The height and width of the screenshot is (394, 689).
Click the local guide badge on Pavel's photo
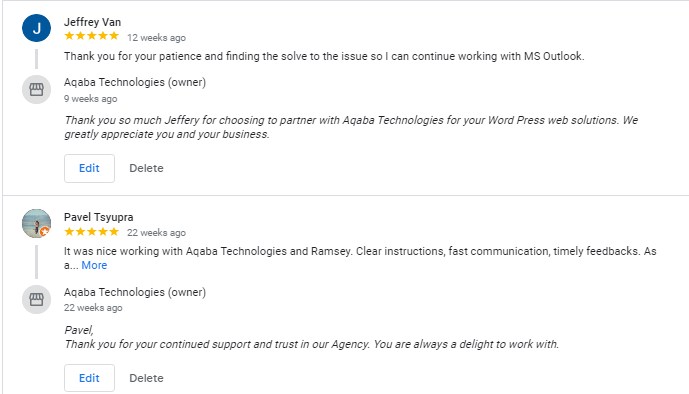pos(44,231)
